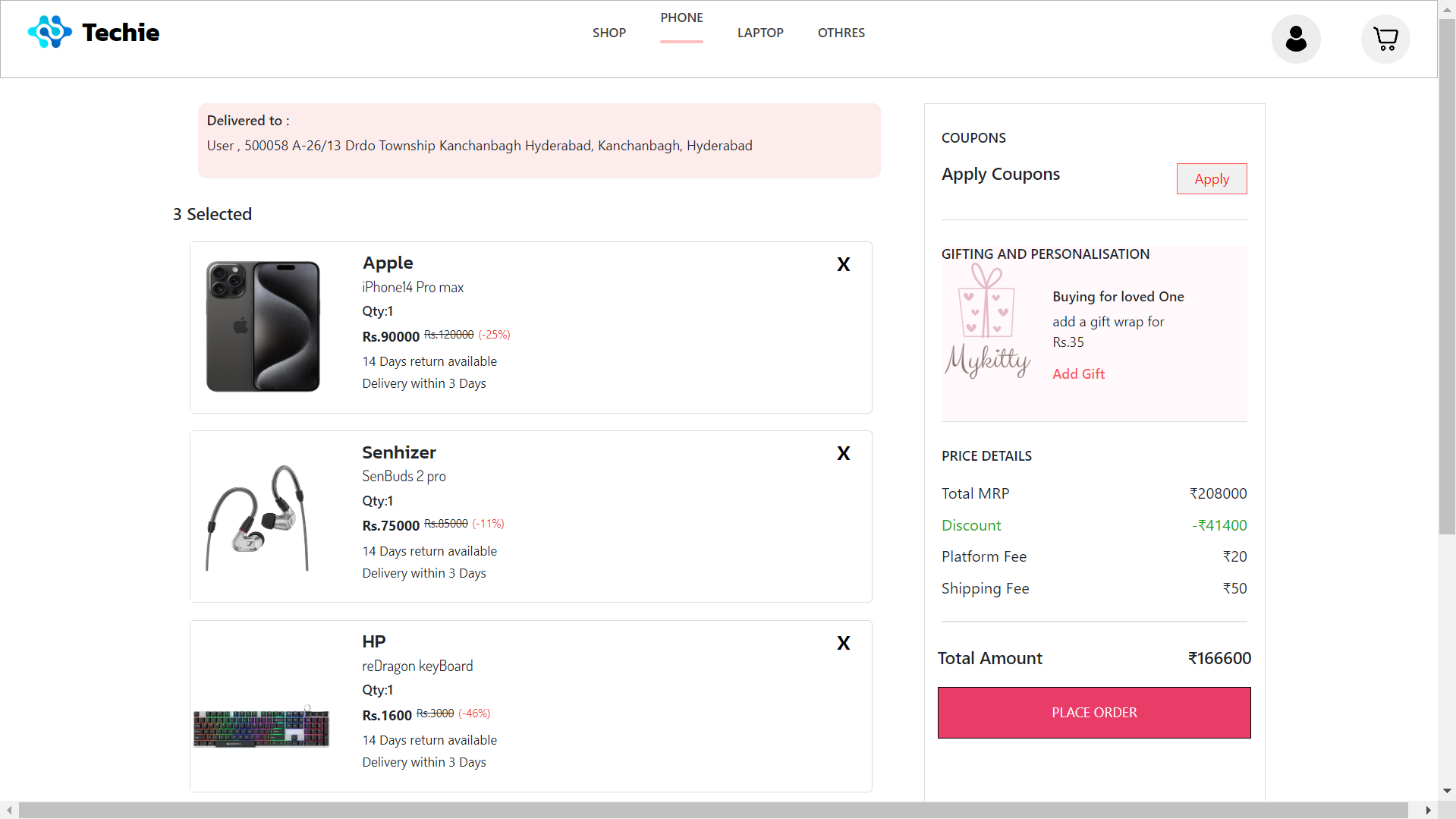The width and height of the screenshot is (1456, 819).
Task: Click the '3 Selected' heading
Action: (212, 214)
